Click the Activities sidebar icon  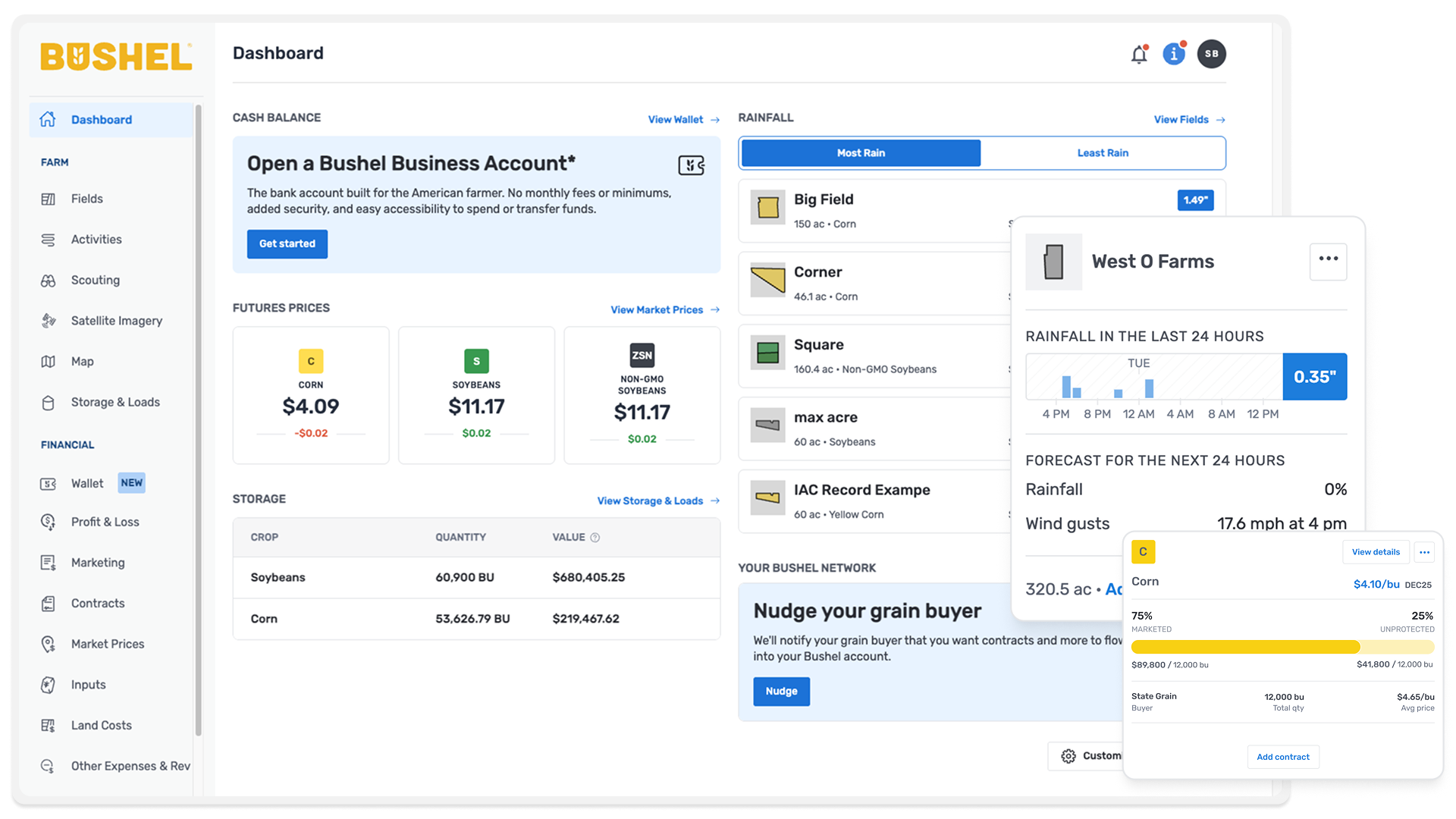pyautogui.click(x=48, y=240)
